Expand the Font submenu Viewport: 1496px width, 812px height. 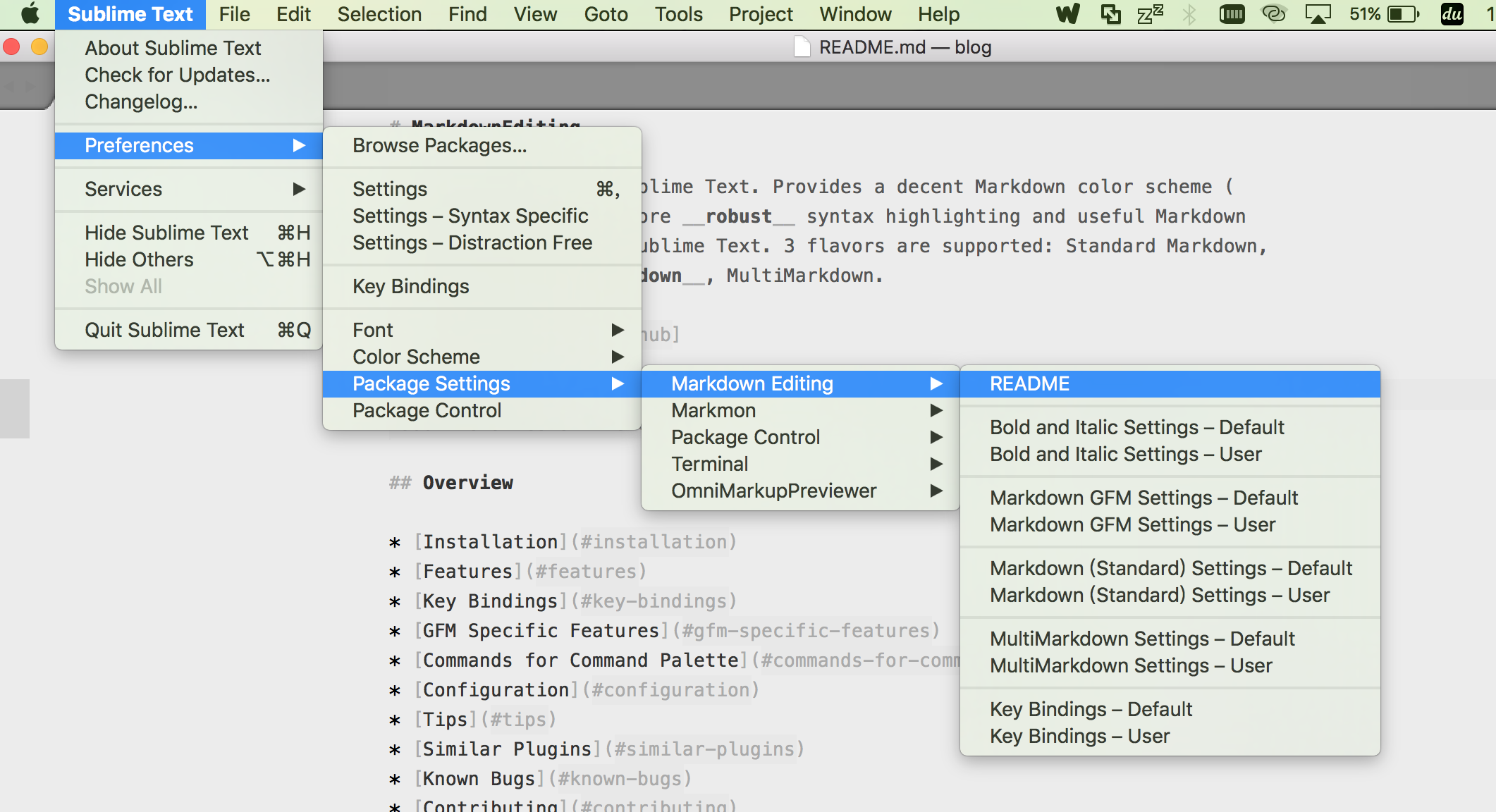pyautogui.click(x=482, y=330)
